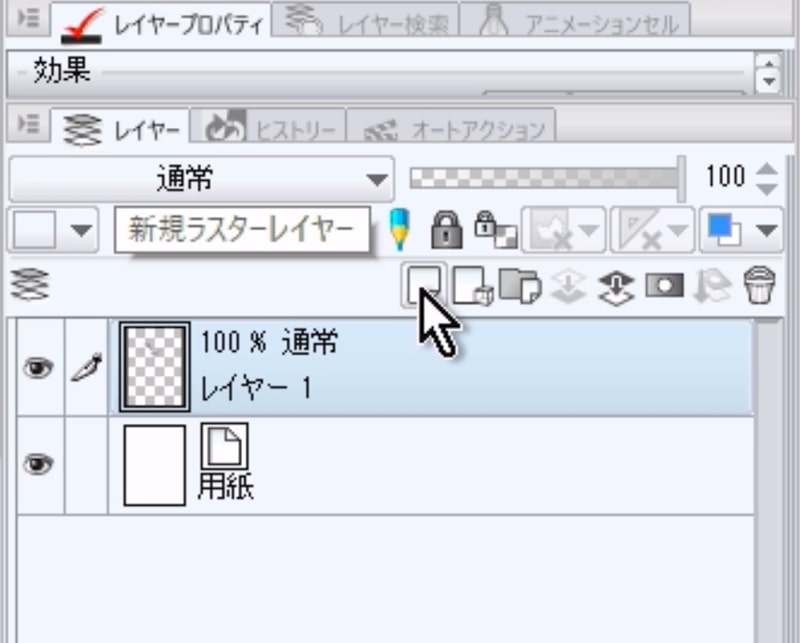Click the New Vector Layer icon

point(472,285)
